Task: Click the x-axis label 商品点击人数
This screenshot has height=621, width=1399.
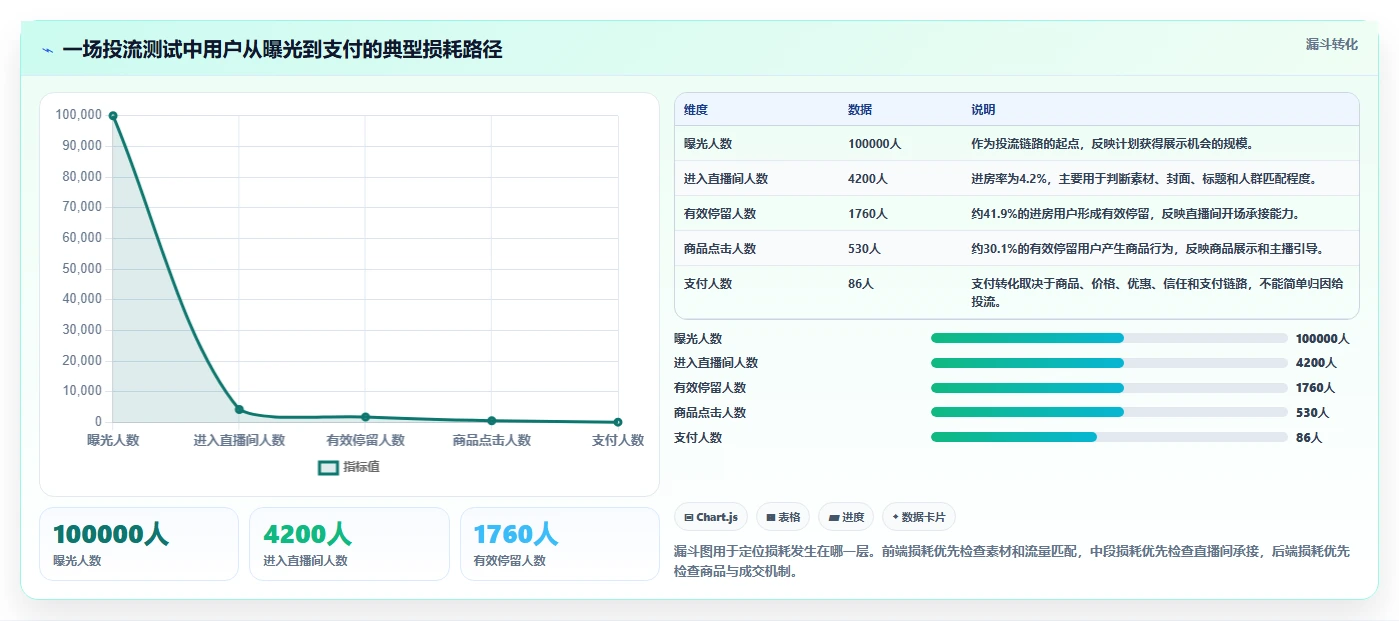Action: [x=491, y=440]
